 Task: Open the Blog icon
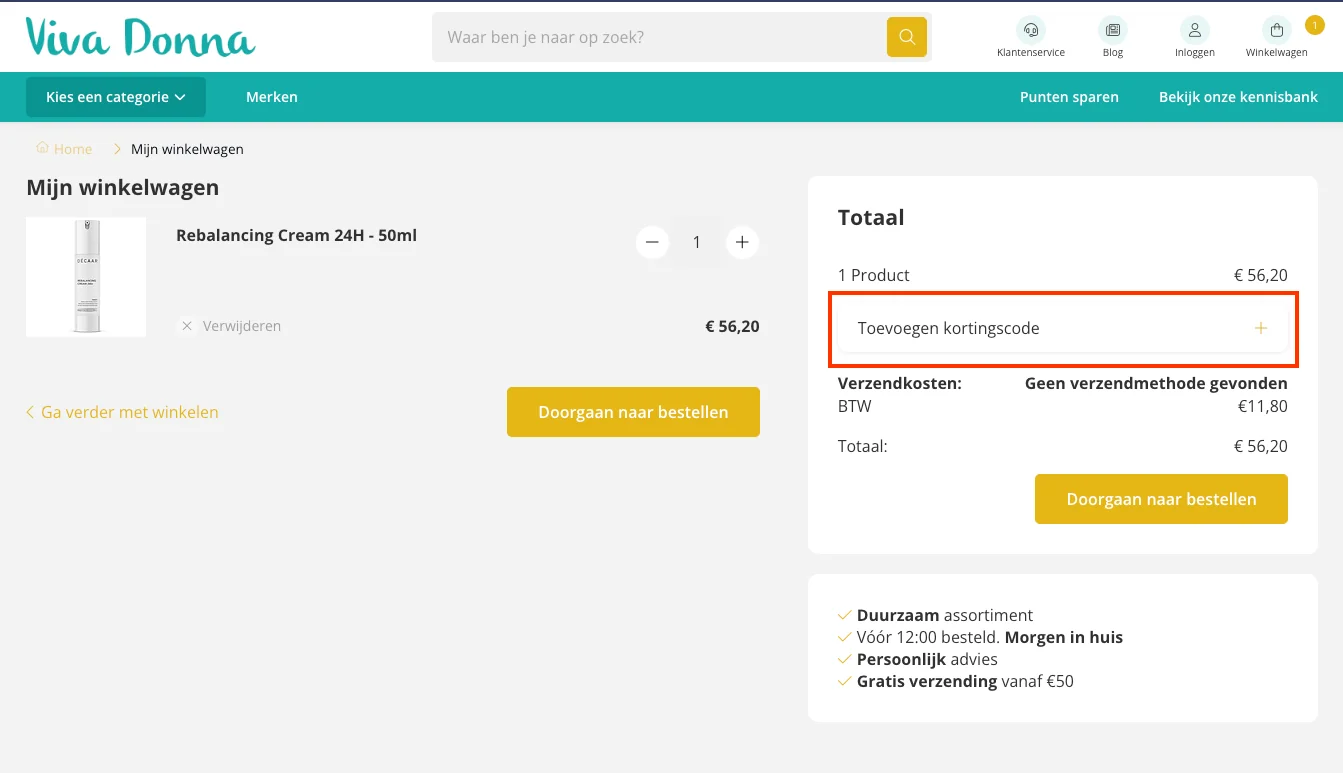[1112, 30]
